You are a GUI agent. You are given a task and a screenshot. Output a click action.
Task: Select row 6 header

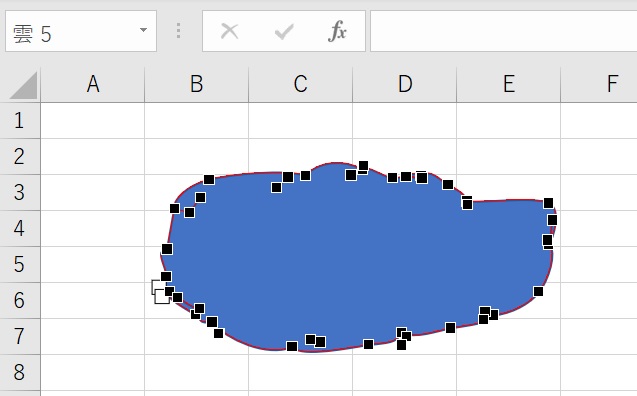tap(20, 301)
